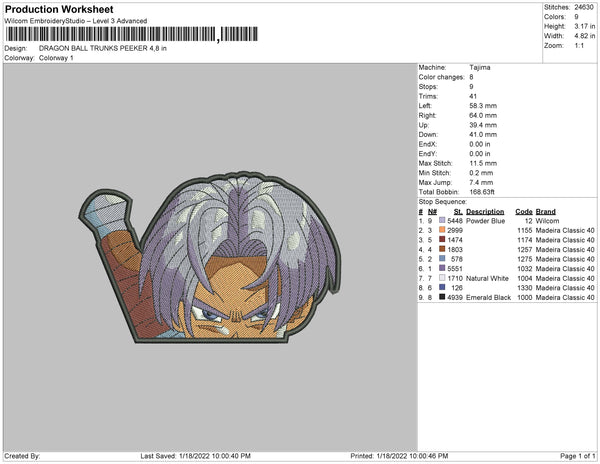Click the barcode under the worksheet title
The width and height of the screenshot is (600, 464).
[x=132, y=34]
